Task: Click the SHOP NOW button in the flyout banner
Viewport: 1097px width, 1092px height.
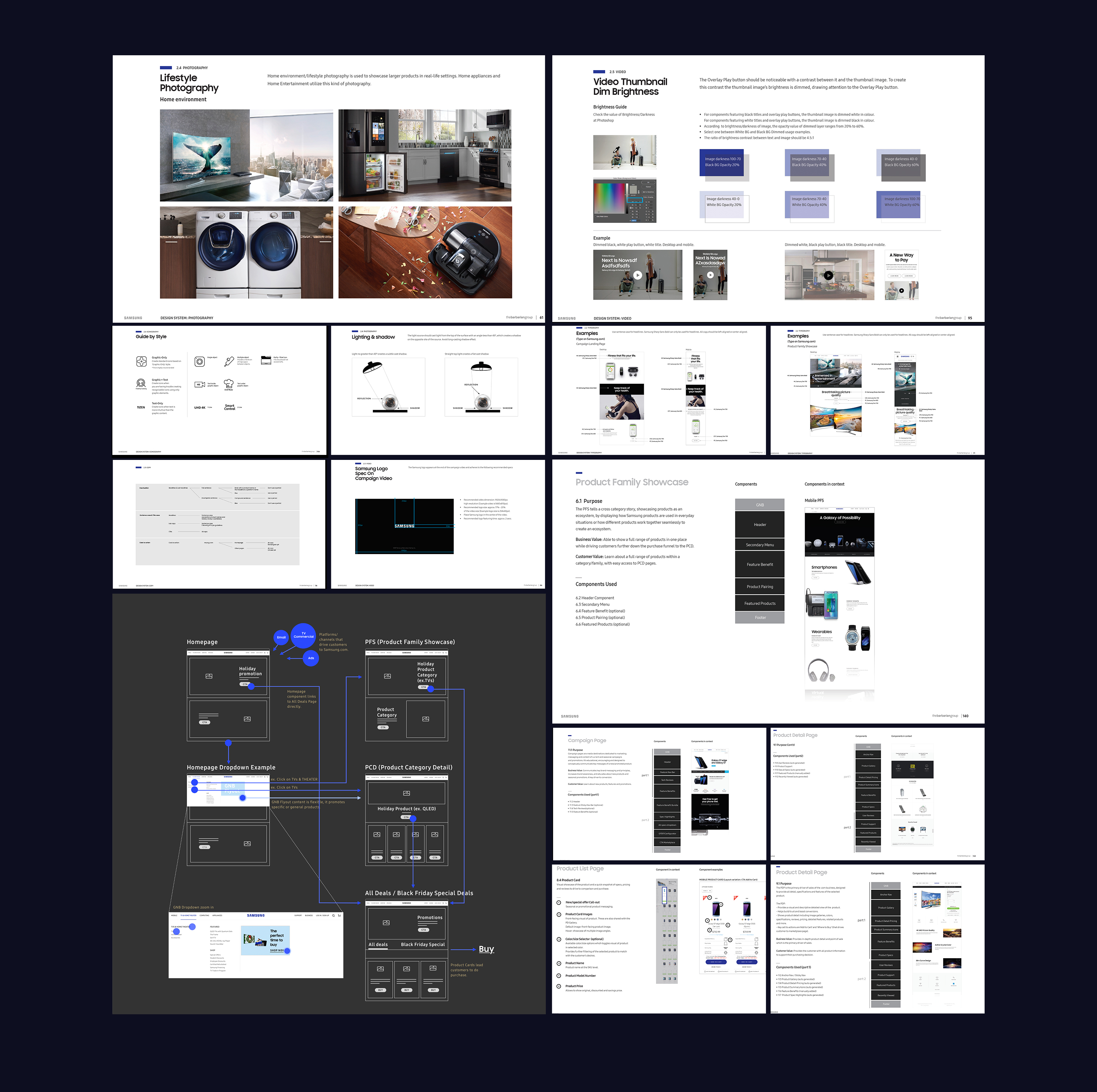Action: coord(277,951)
